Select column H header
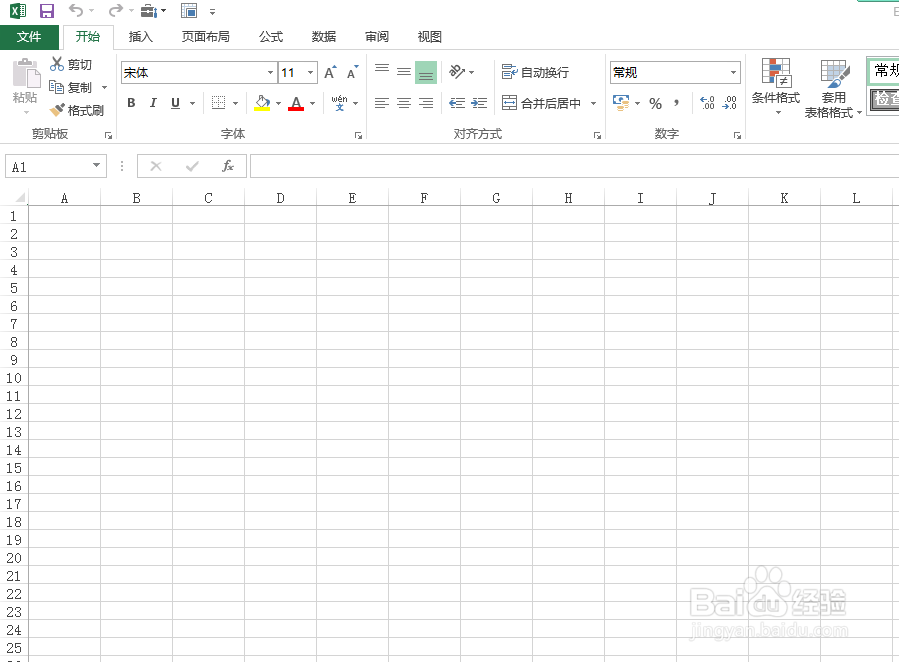899x662 pixels. tap(568, 198)
